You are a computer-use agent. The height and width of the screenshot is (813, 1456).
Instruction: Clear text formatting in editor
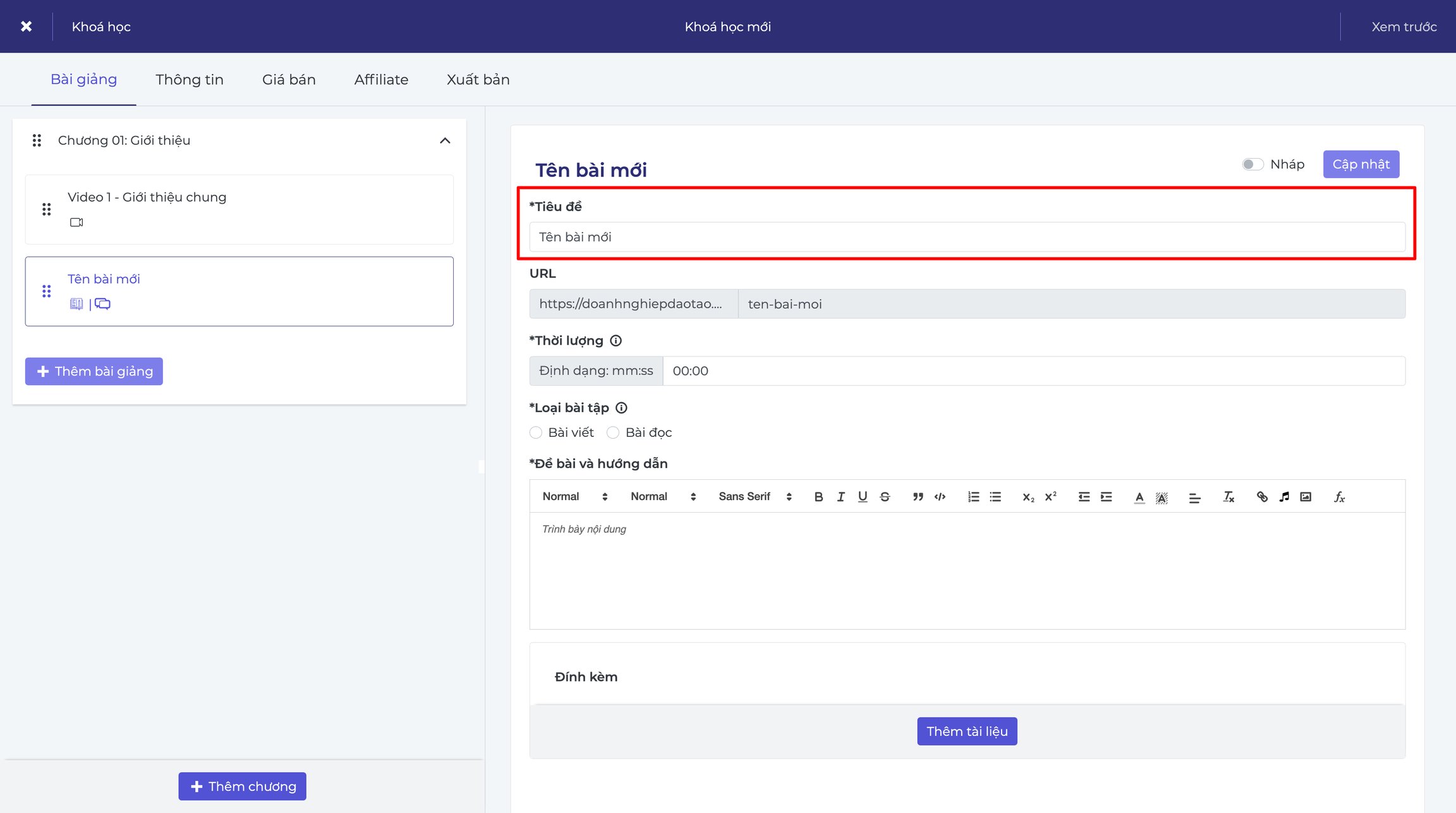tap(1228, 497)
